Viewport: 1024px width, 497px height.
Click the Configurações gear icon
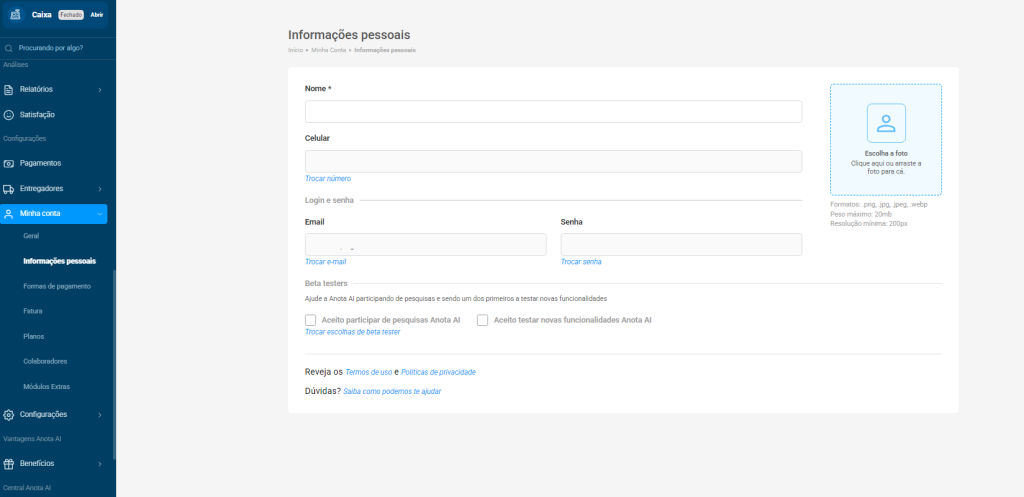(x=9, y=414)
